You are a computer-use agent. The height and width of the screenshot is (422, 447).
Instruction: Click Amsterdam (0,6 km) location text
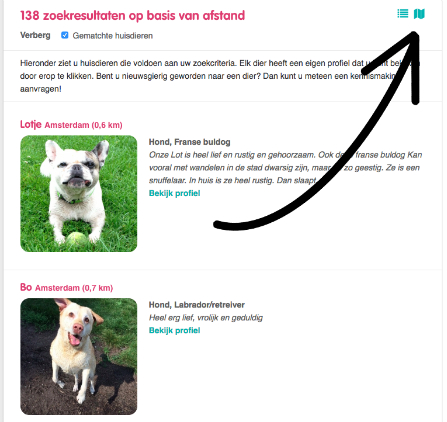point(83,125)
